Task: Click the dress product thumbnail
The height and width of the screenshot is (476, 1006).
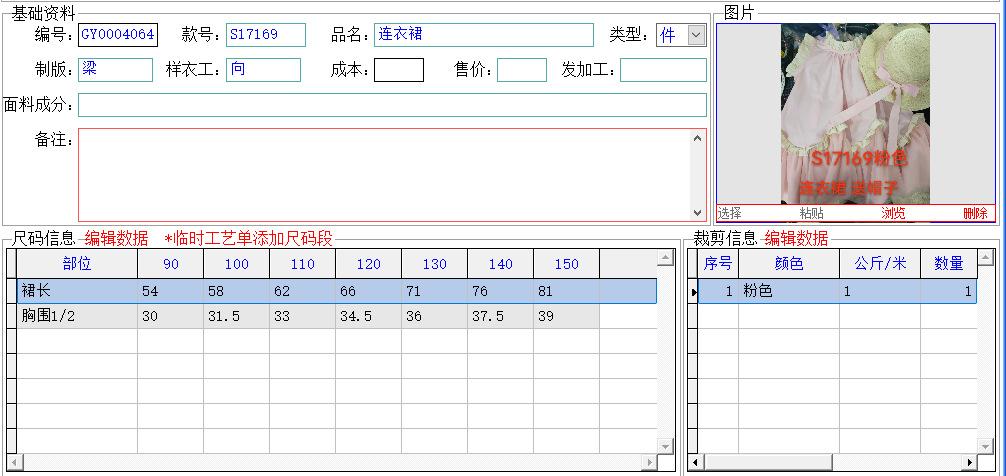Action: [x=855, y=114]
